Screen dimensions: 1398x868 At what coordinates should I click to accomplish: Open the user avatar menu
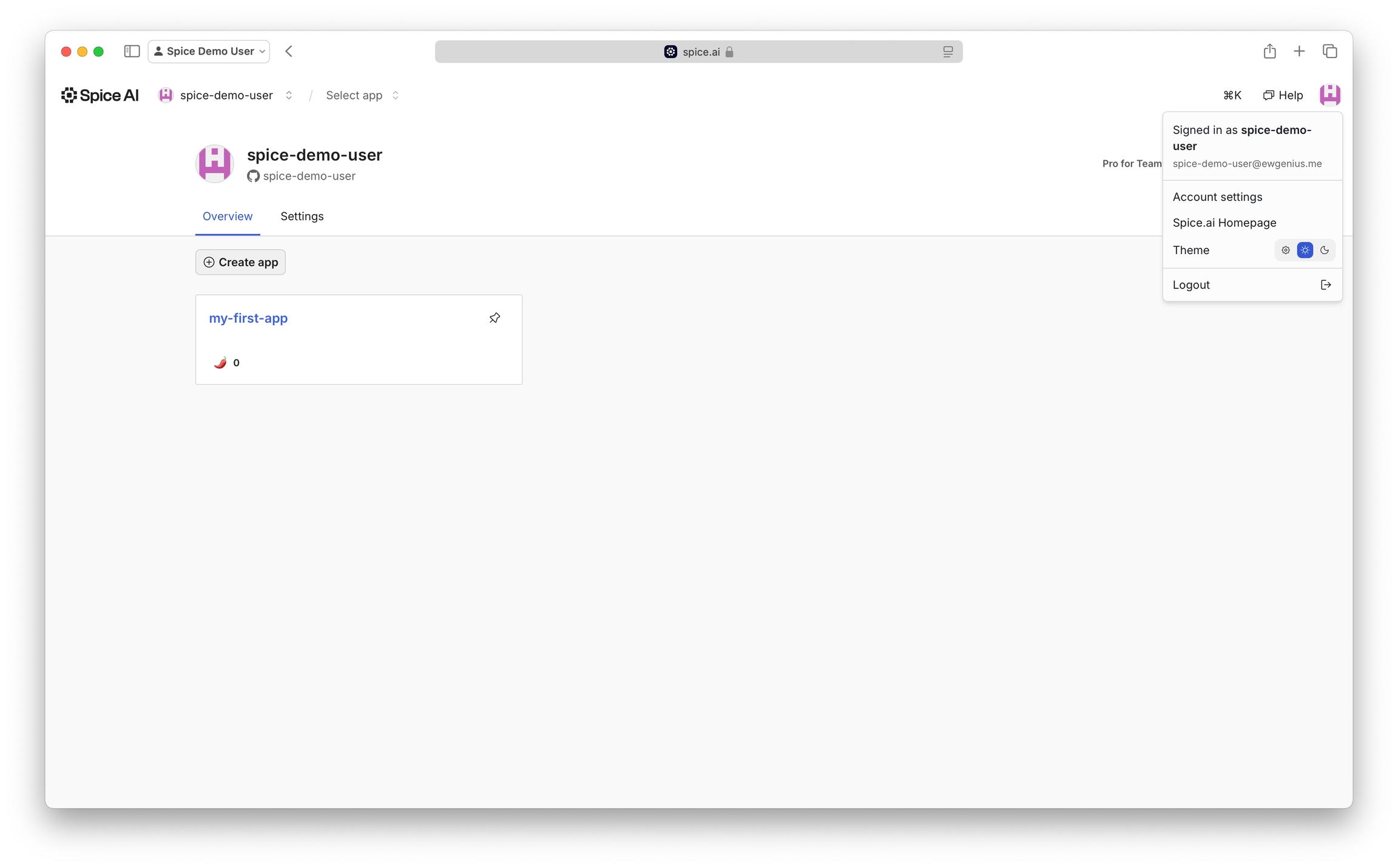point(1329,95)
